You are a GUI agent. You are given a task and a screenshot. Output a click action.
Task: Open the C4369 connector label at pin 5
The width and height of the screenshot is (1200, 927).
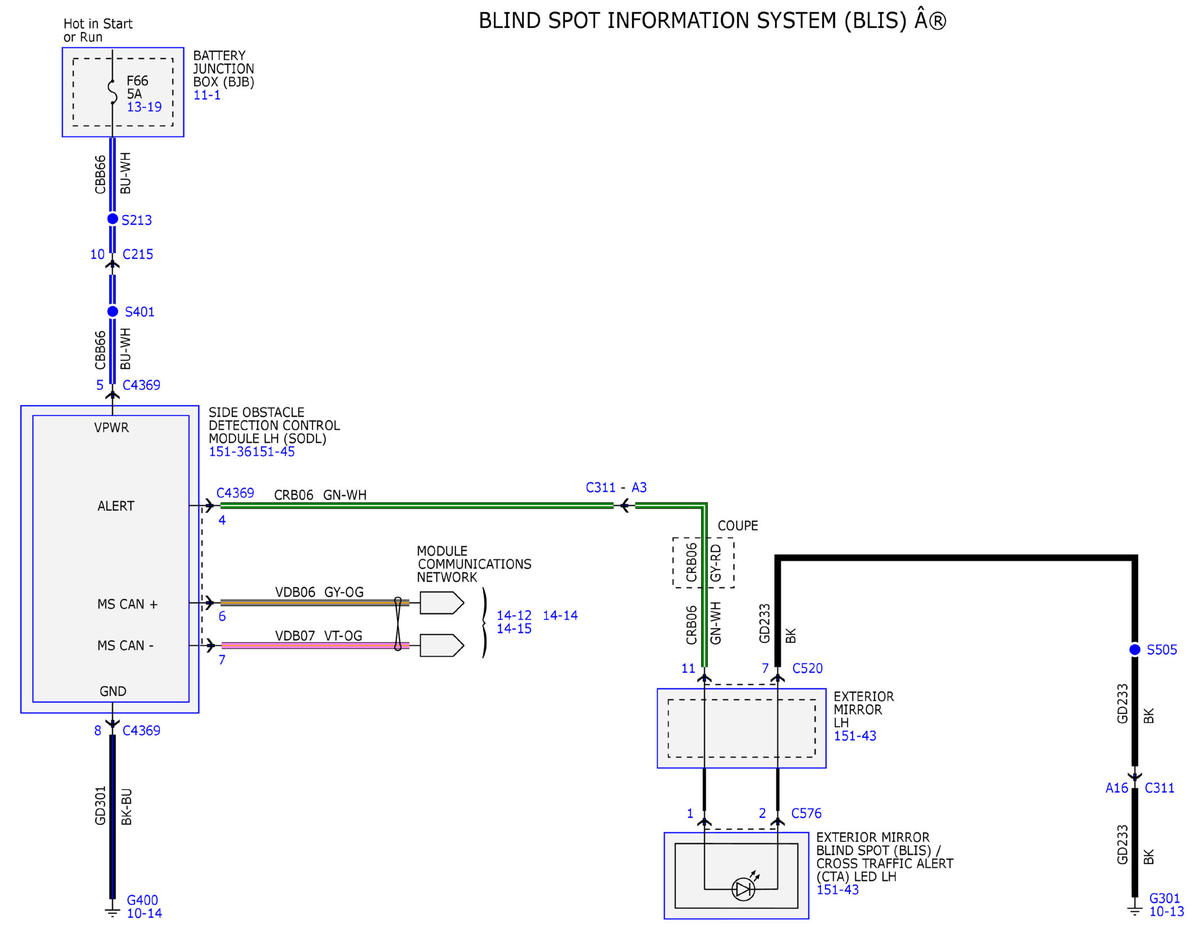[x=141, y=385]
